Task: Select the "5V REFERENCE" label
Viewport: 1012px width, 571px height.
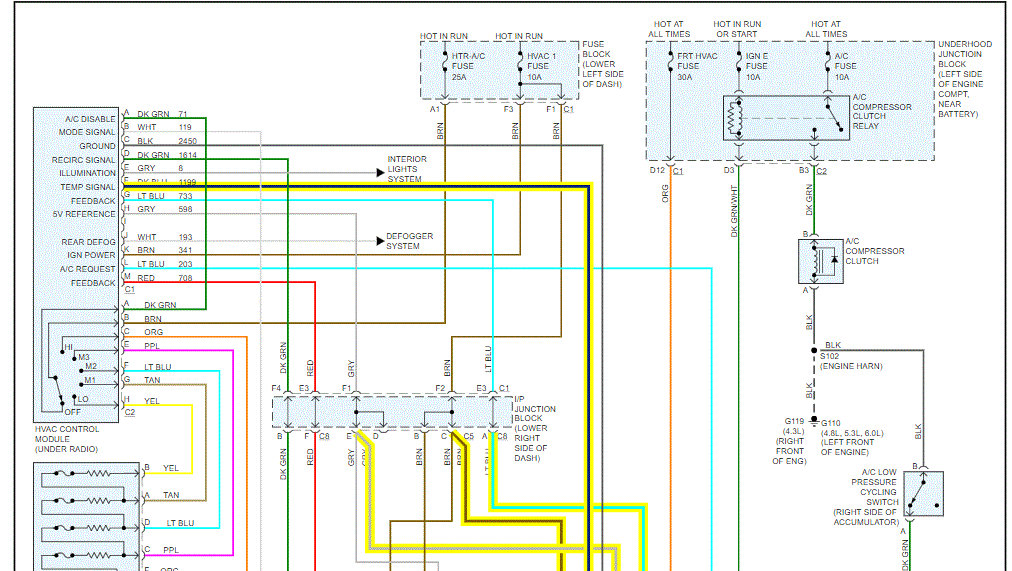Action: pyautogui.click(x=84, y=214)
